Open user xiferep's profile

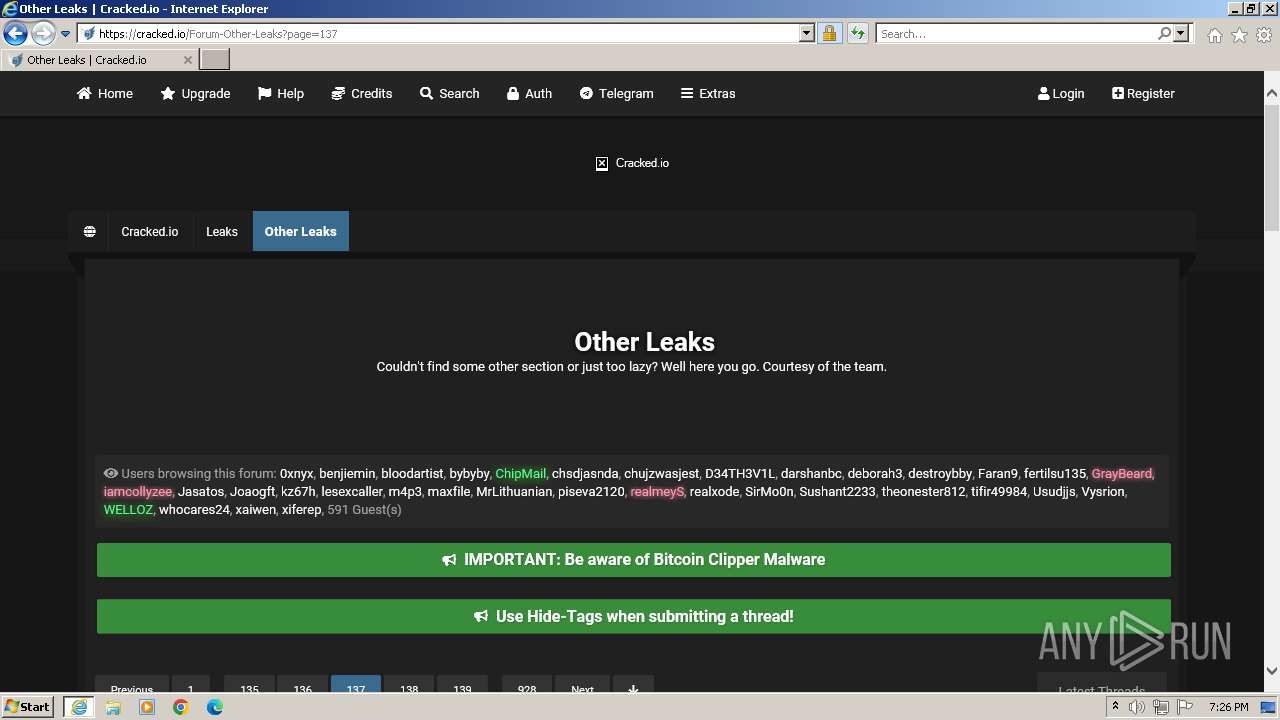(302, 510)
